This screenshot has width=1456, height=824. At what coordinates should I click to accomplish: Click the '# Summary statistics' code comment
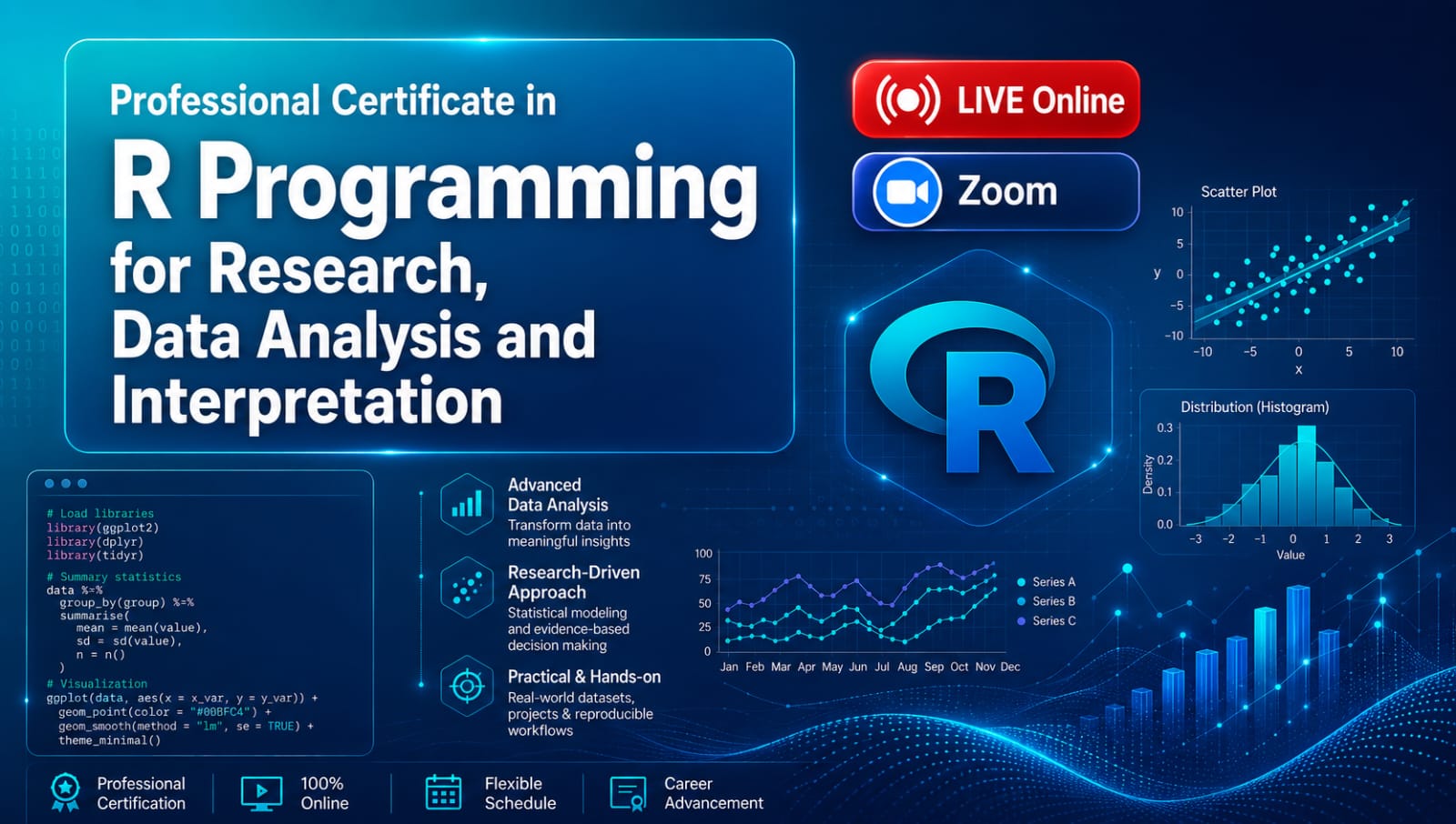114,577
